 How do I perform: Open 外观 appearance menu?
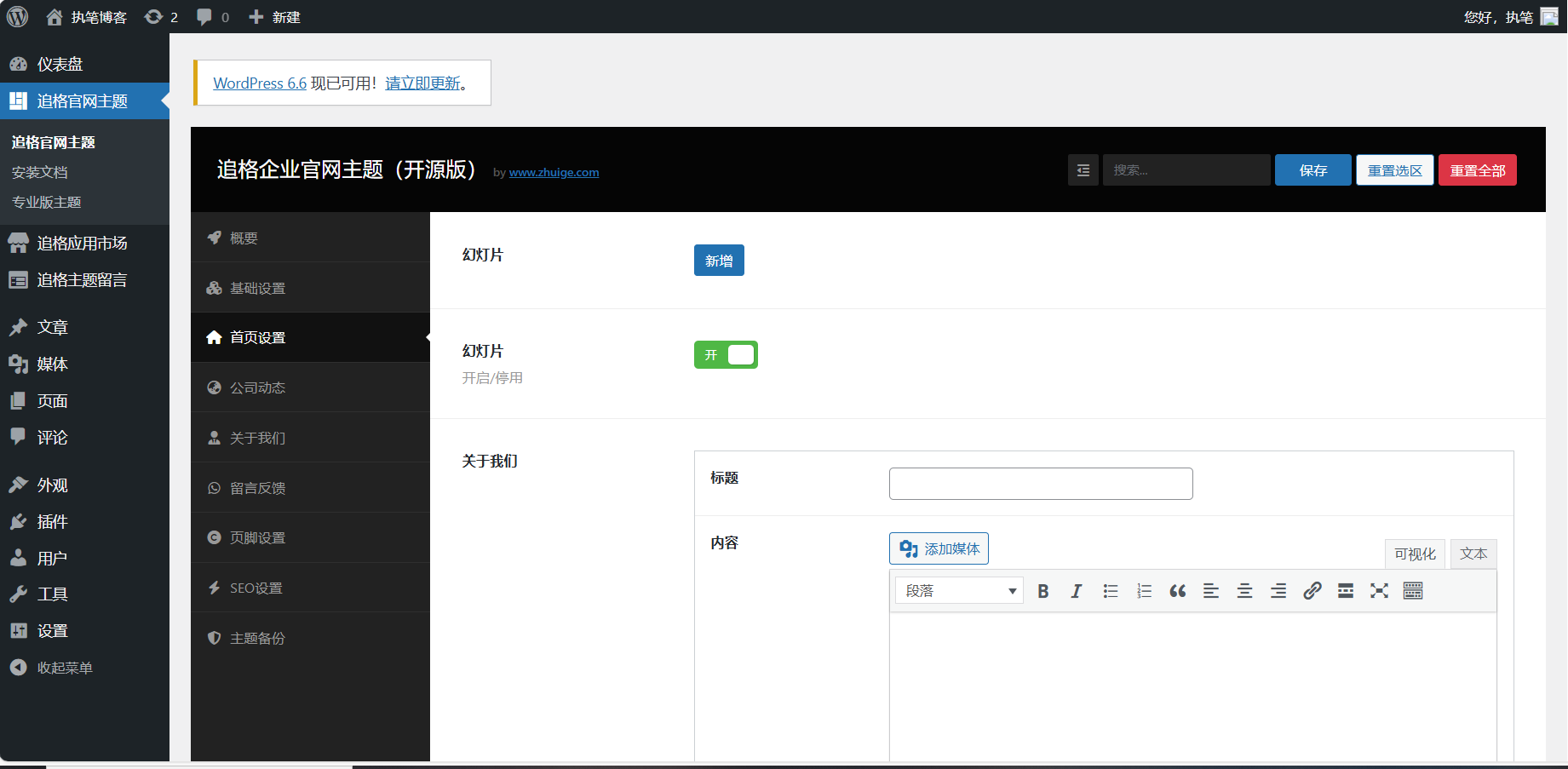click(84, 485)
